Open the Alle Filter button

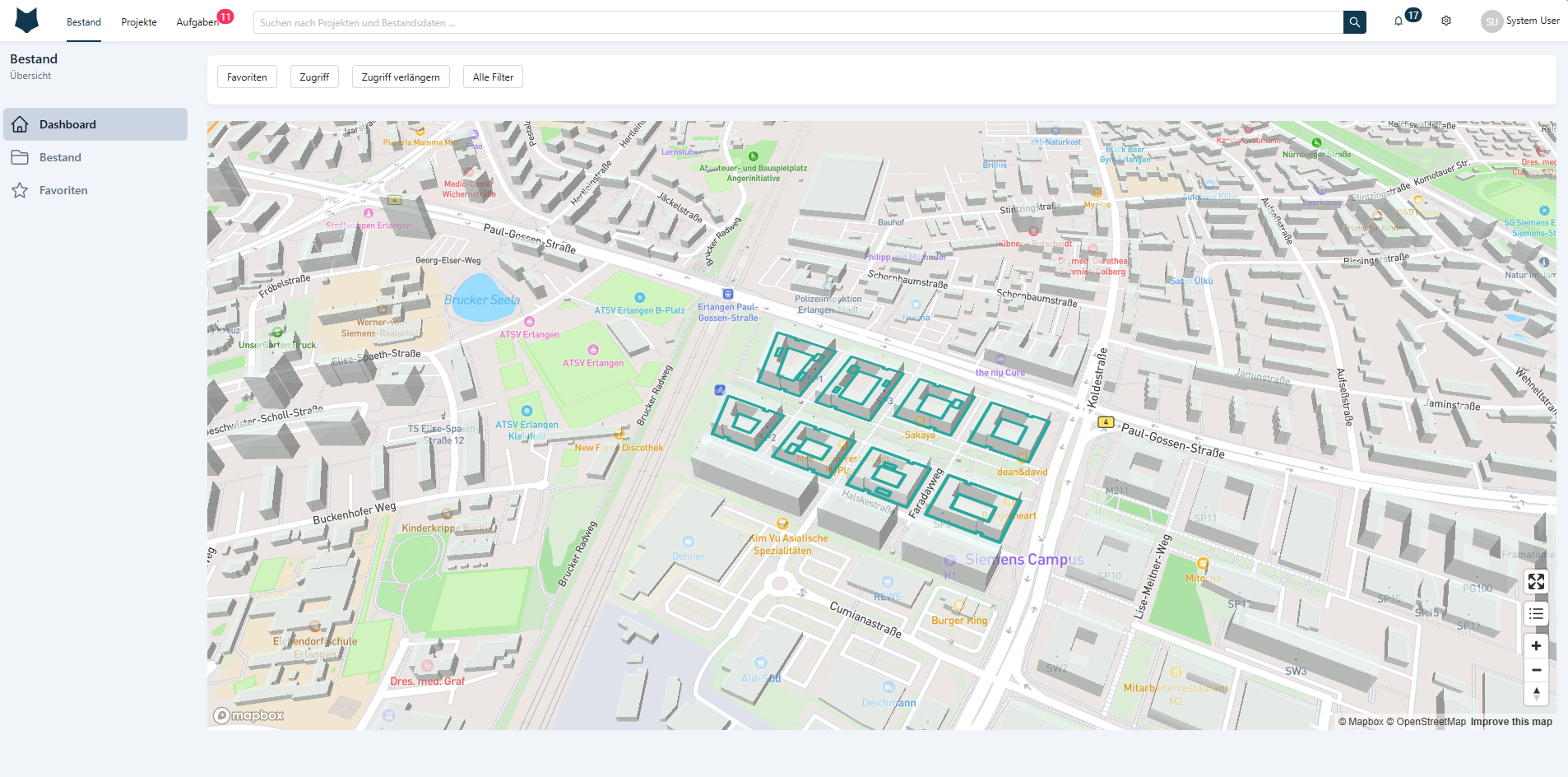tap(493, 77)
